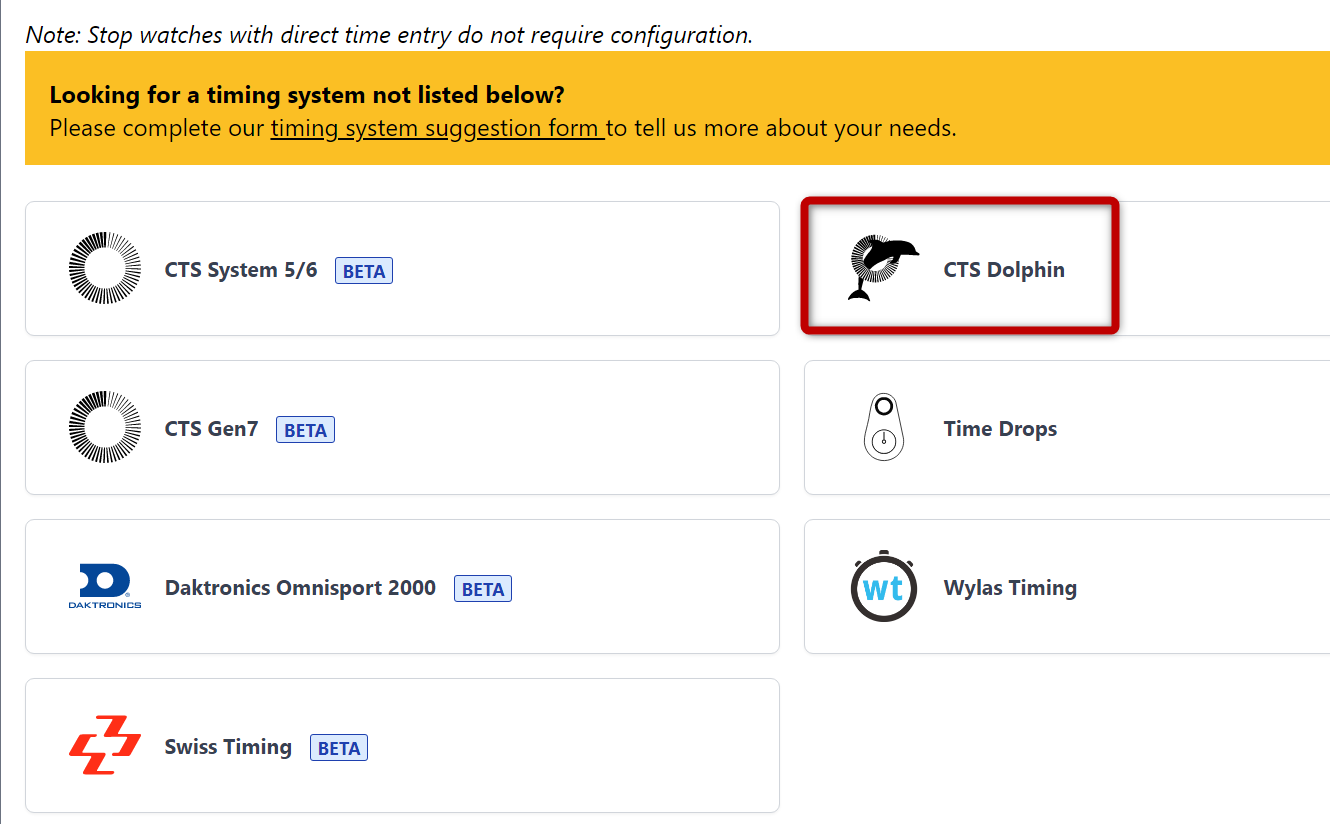Click the BETA badge on Daktronics Omnisport 2000

483,589
